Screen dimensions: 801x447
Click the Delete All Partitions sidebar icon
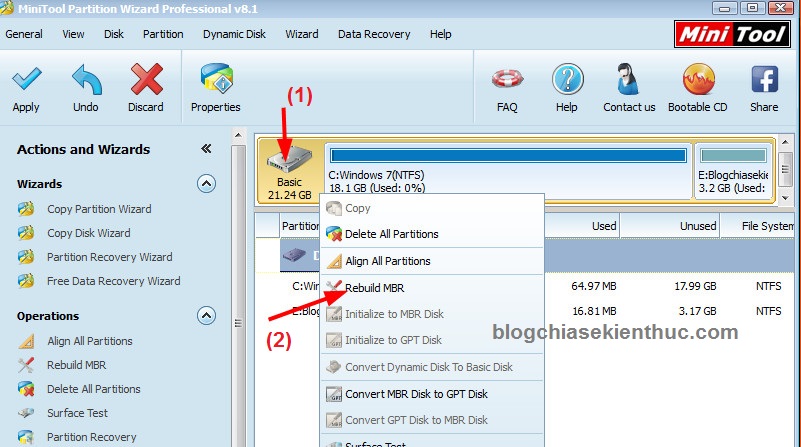pos(26,389)
